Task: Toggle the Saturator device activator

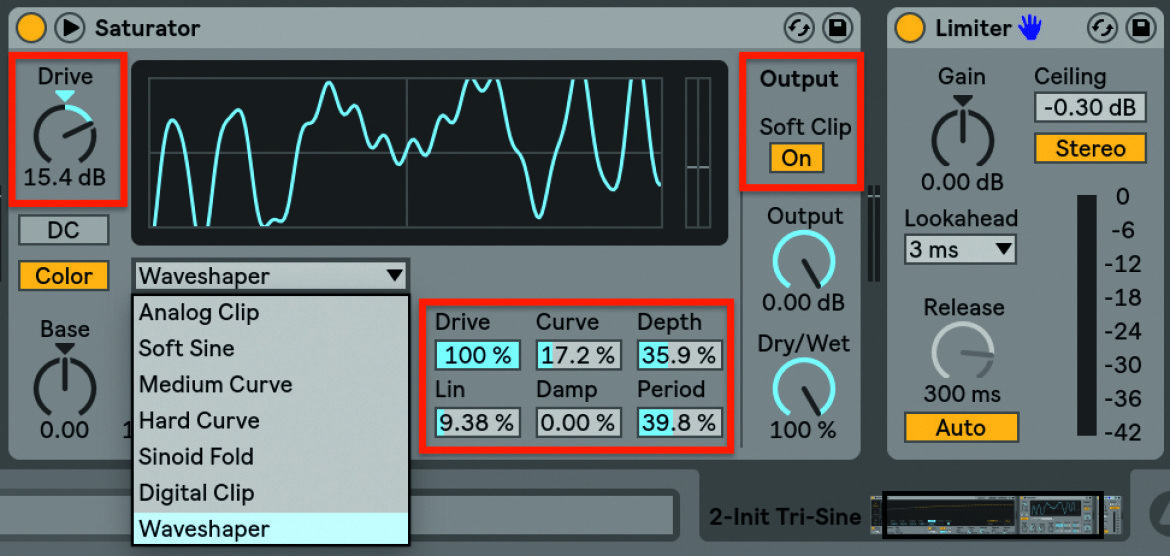Action: click(x=31, y=28)
